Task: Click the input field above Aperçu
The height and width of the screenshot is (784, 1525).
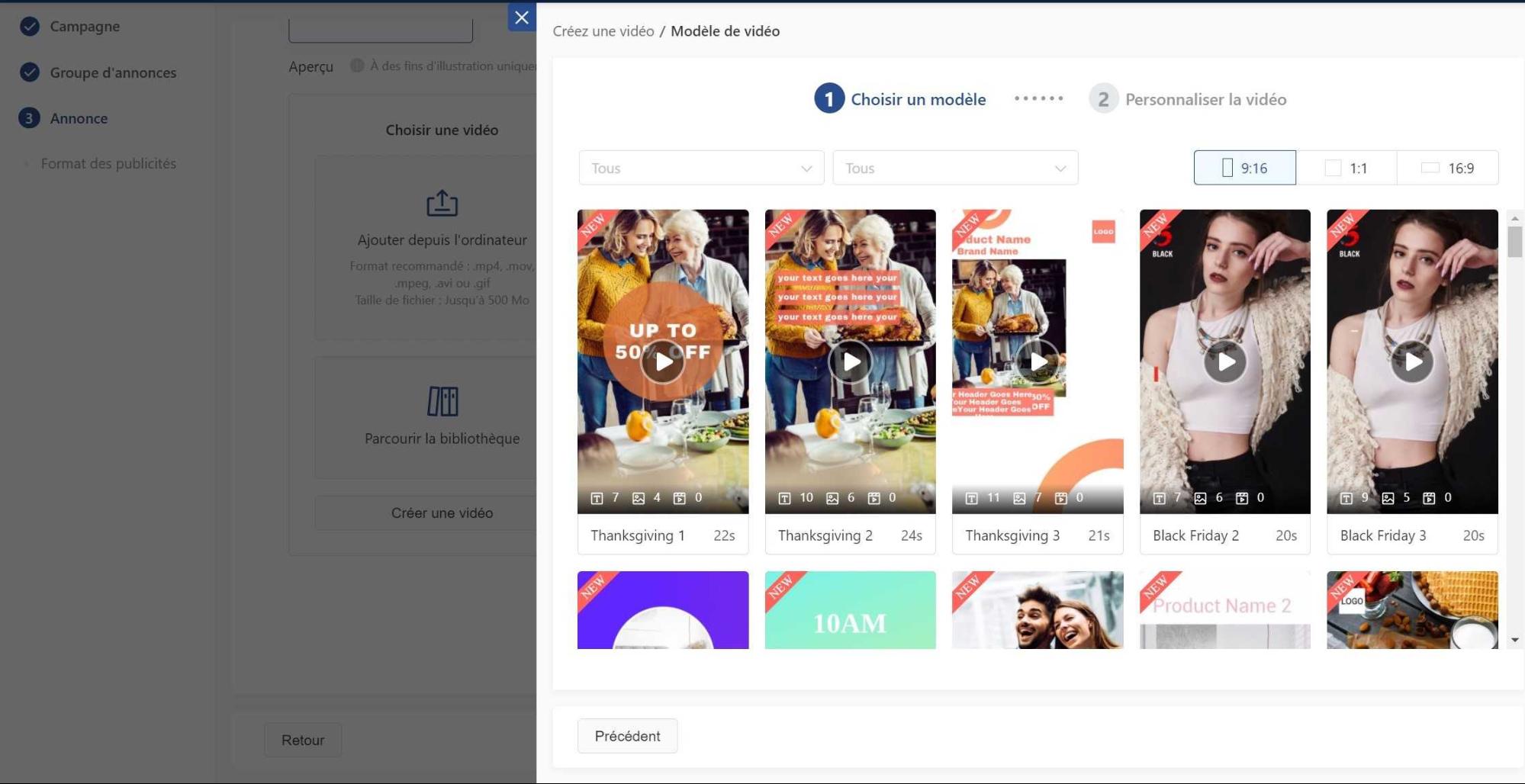Action: [x=381, y=31]
